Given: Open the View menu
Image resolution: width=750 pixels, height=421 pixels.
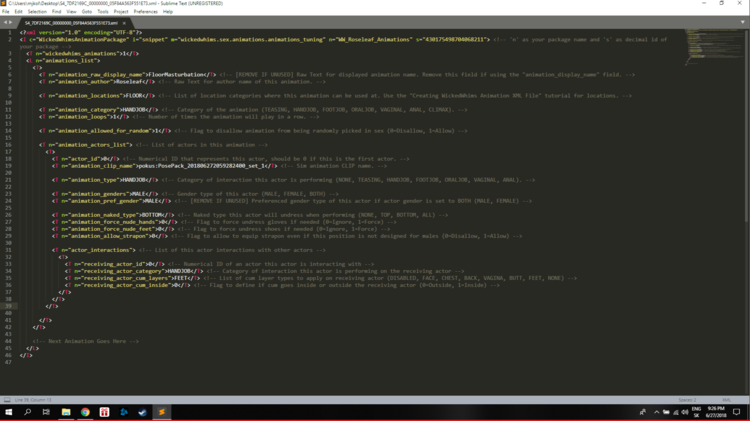Looking at the screenshot, I should pyautogui.click(x=71, y=11).
